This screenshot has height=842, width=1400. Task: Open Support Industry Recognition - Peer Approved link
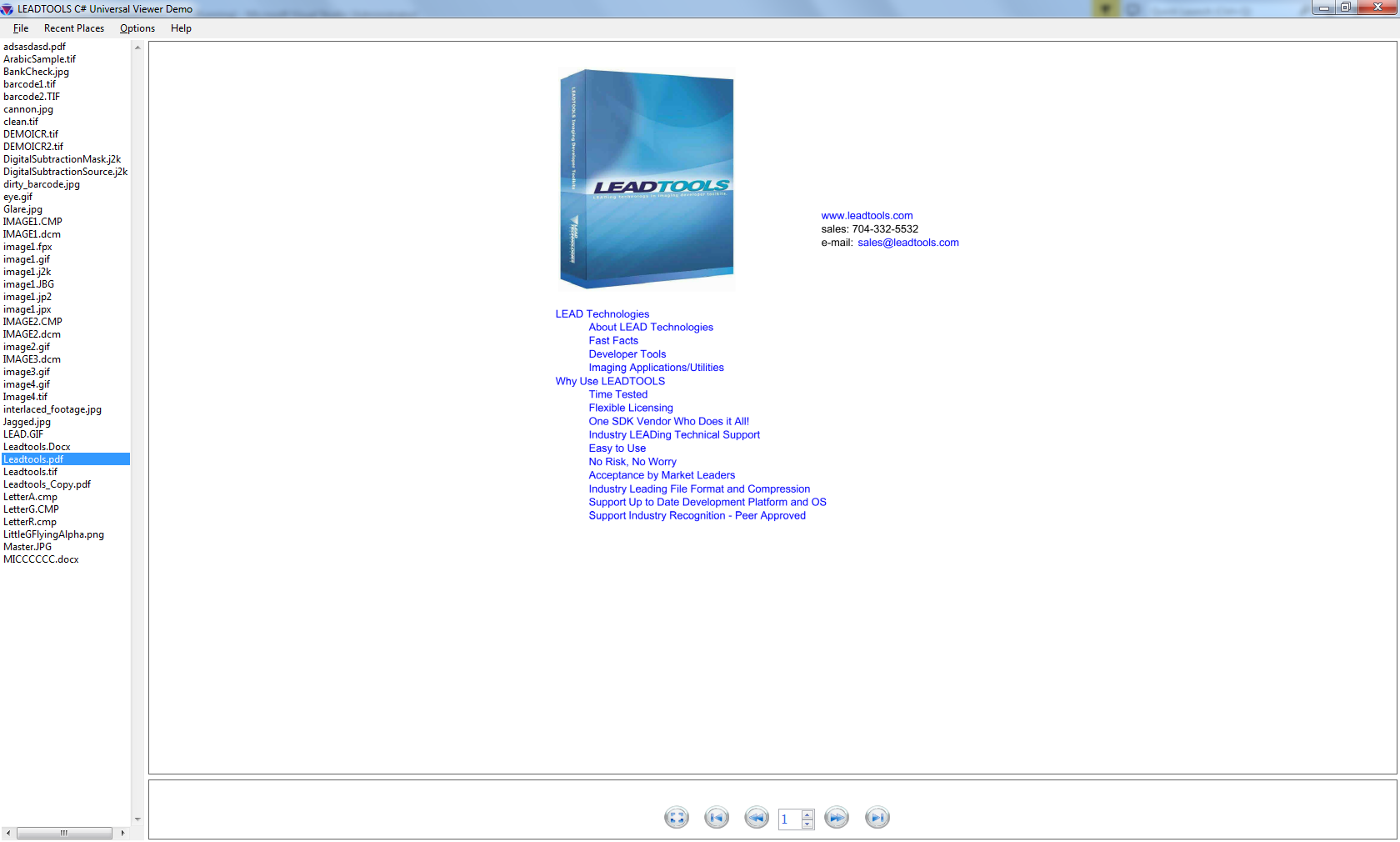tap(697, 516)
